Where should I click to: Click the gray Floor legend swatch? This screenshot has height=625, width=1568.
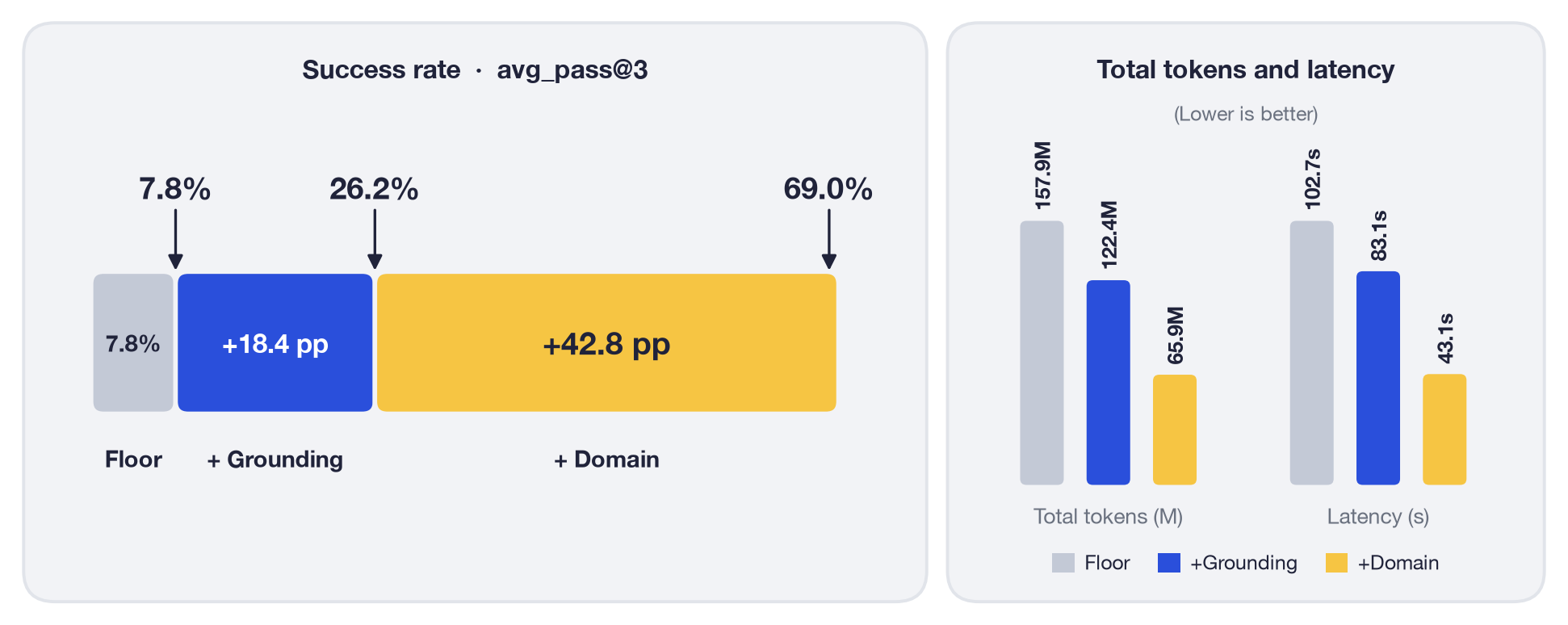(x=1063, y=563)
